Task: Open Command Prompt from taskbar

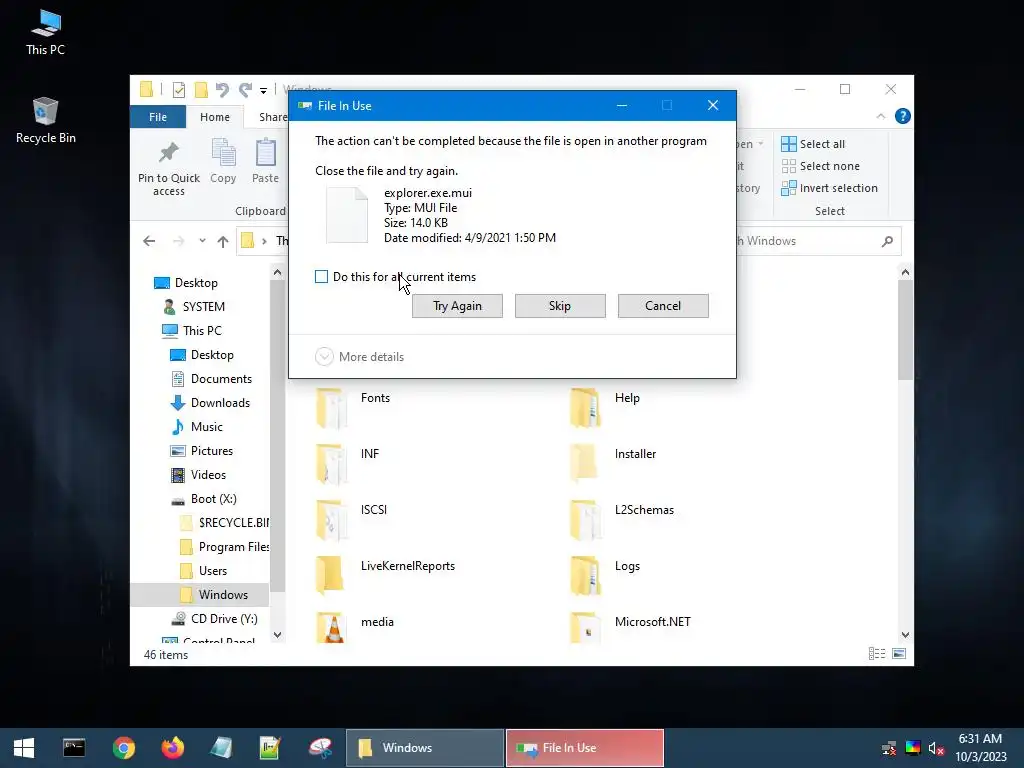Action: tap(74, 748)
